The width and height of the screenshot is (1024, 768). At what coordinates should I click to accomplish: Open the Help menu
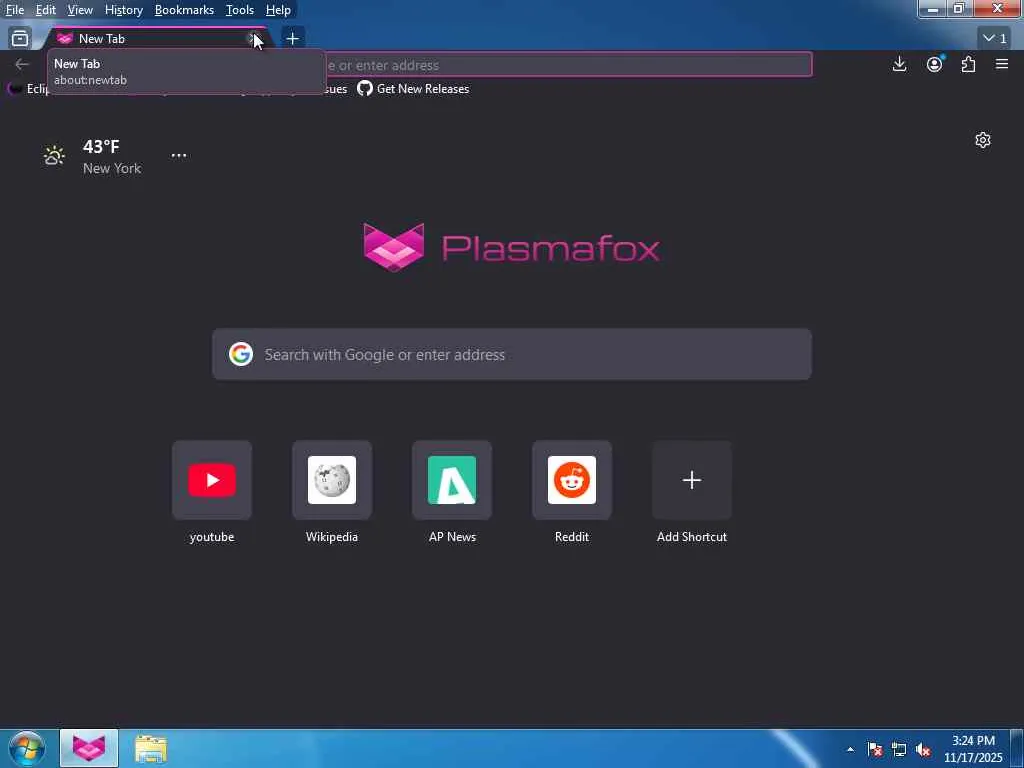[278, 10]
